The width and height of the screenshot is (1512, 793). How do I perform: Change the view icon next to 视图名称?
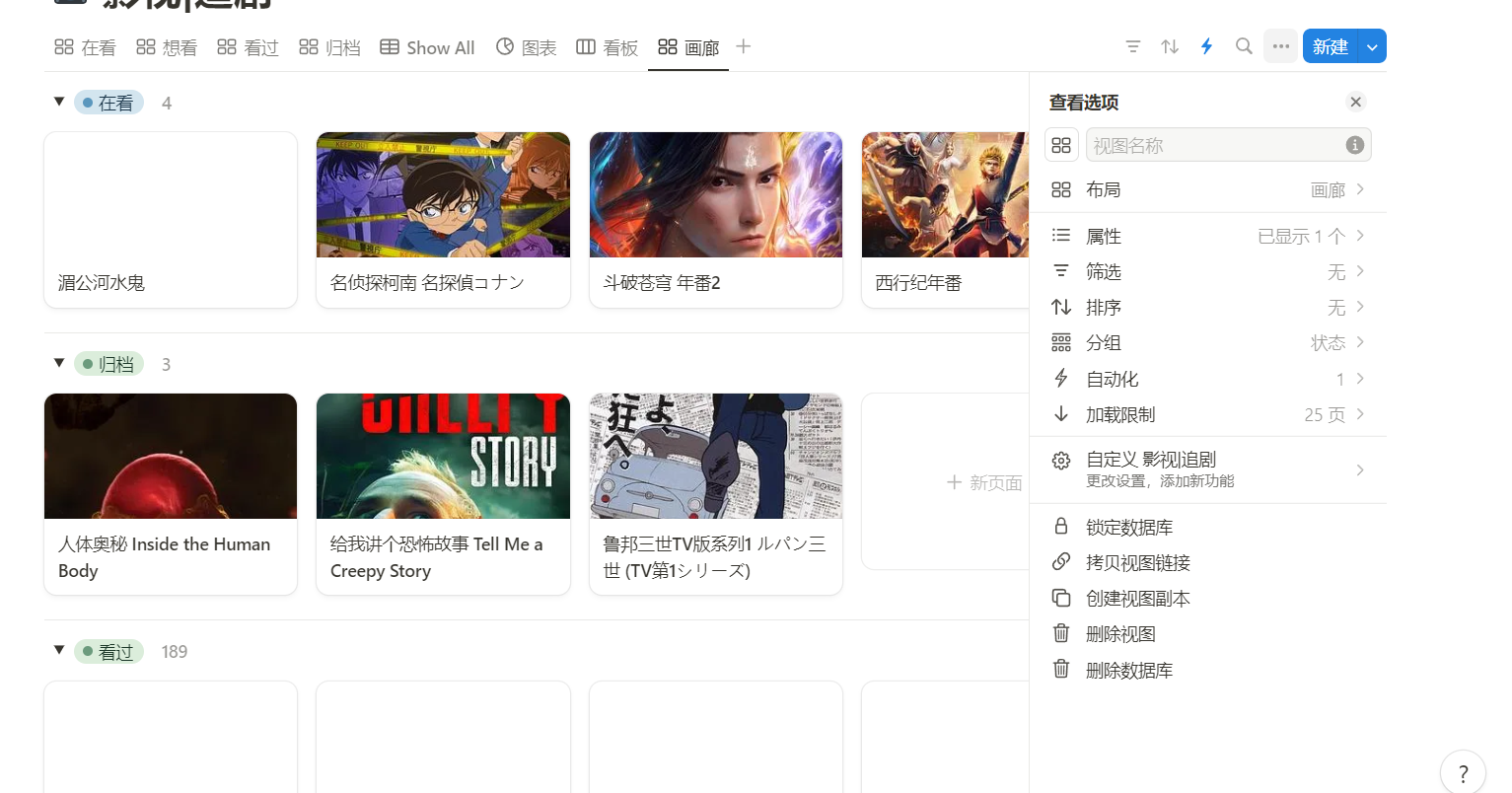click(x=1061, y=145)
